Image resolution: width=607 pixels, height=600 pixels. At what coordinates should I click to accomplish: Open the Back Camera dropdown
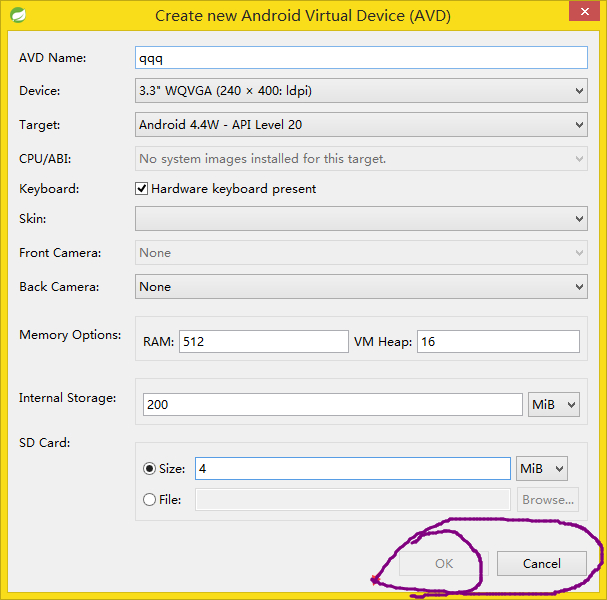click(361, 286)
